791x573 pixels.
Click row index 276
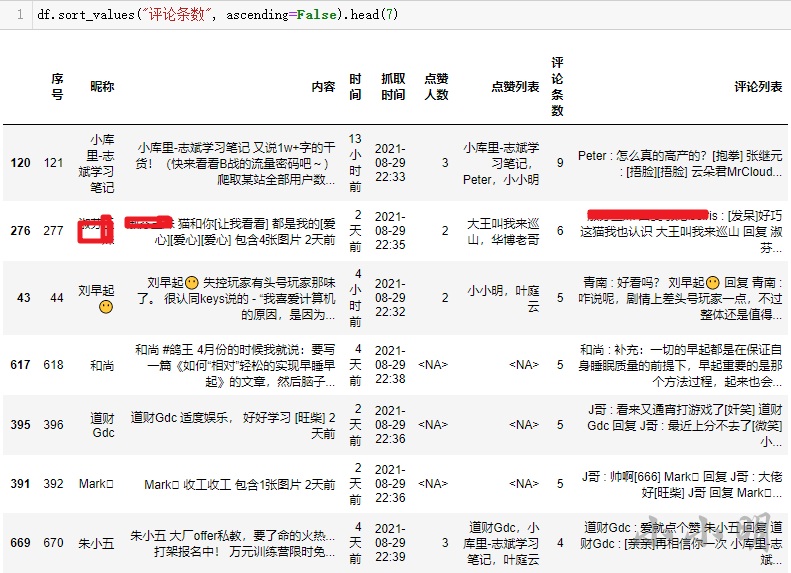20,231
